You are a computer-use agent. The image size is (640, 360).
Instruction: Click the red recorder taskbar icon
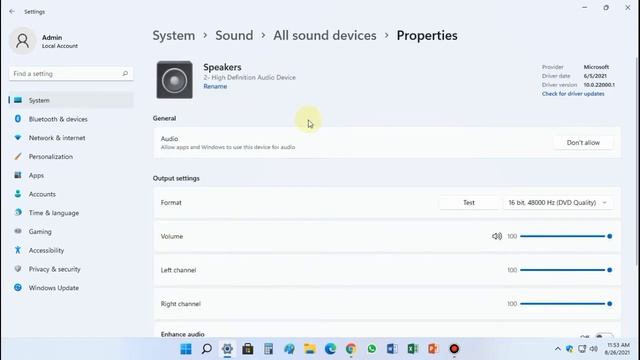pos(454,349)
